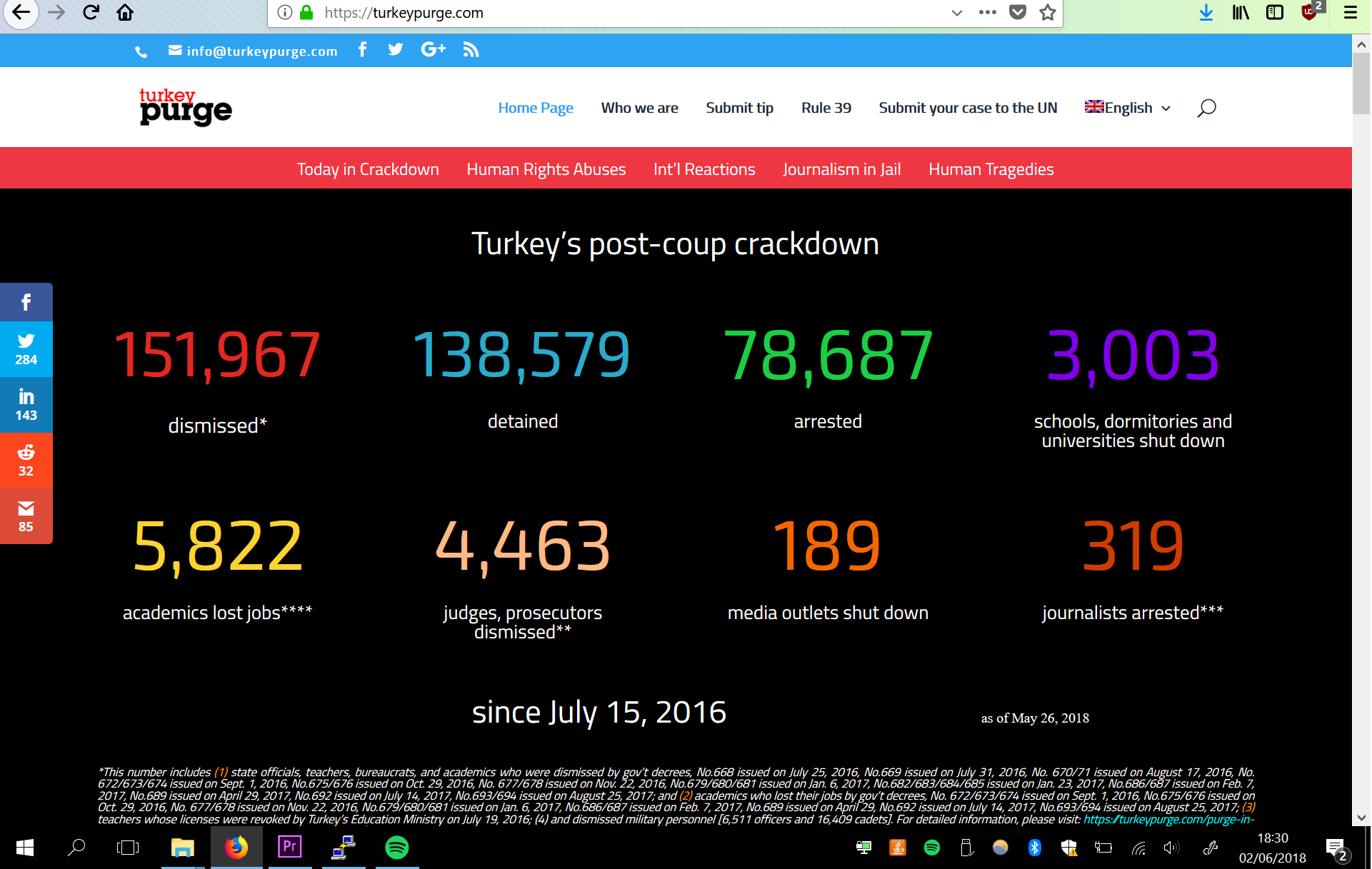
Task: Open Human Rights Abuses menu item
Action: pyautogui.click(x=546, y=169)
